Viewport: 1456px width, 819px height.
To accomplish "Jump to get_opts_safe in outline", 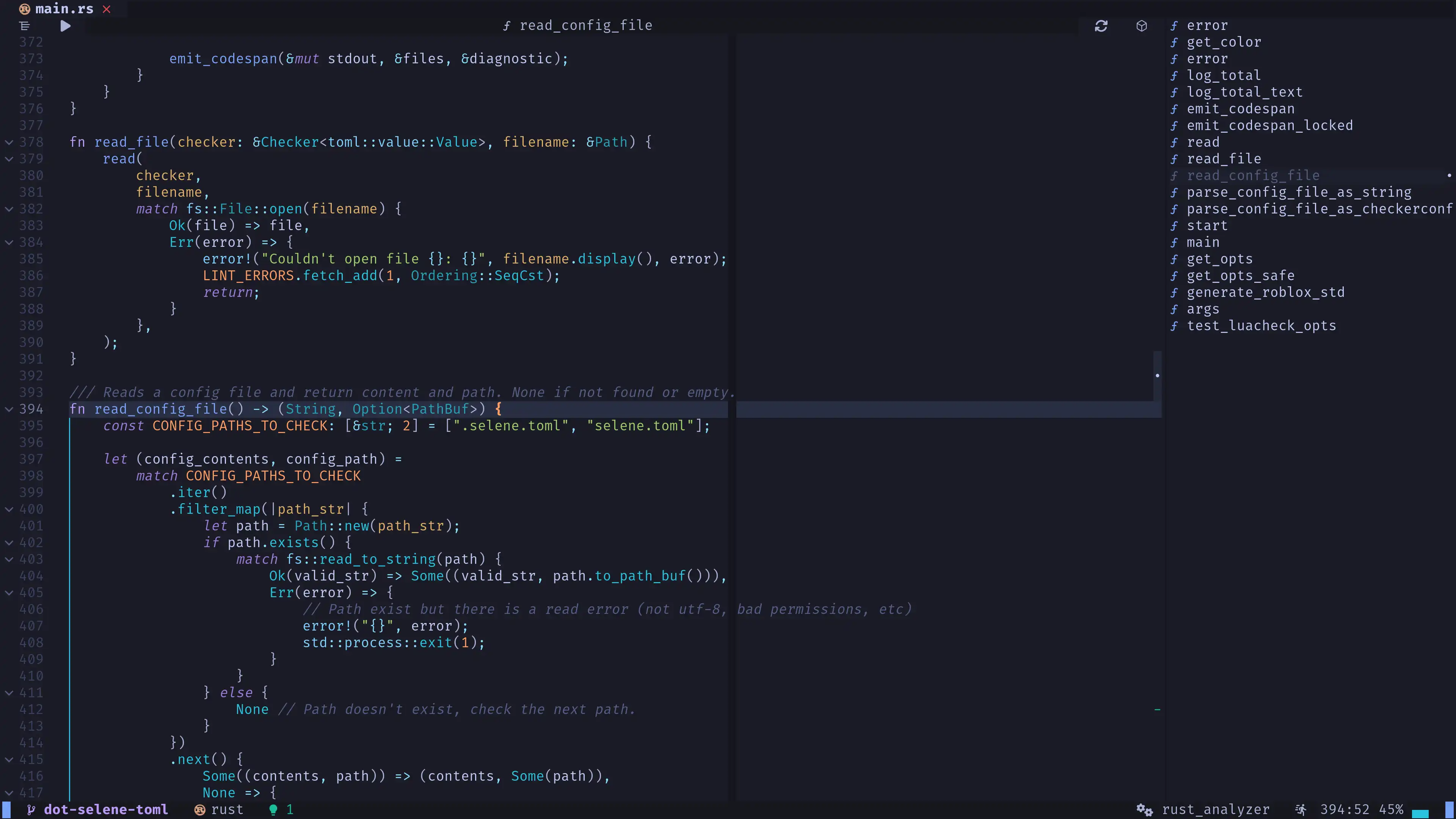I will 1241,275.
